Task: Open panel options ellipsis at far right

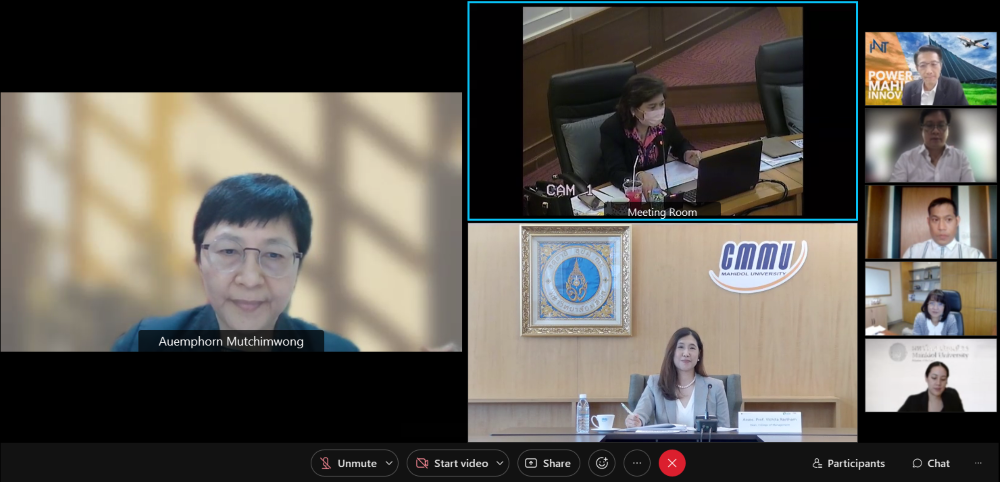Action: (x=977, y=463)
